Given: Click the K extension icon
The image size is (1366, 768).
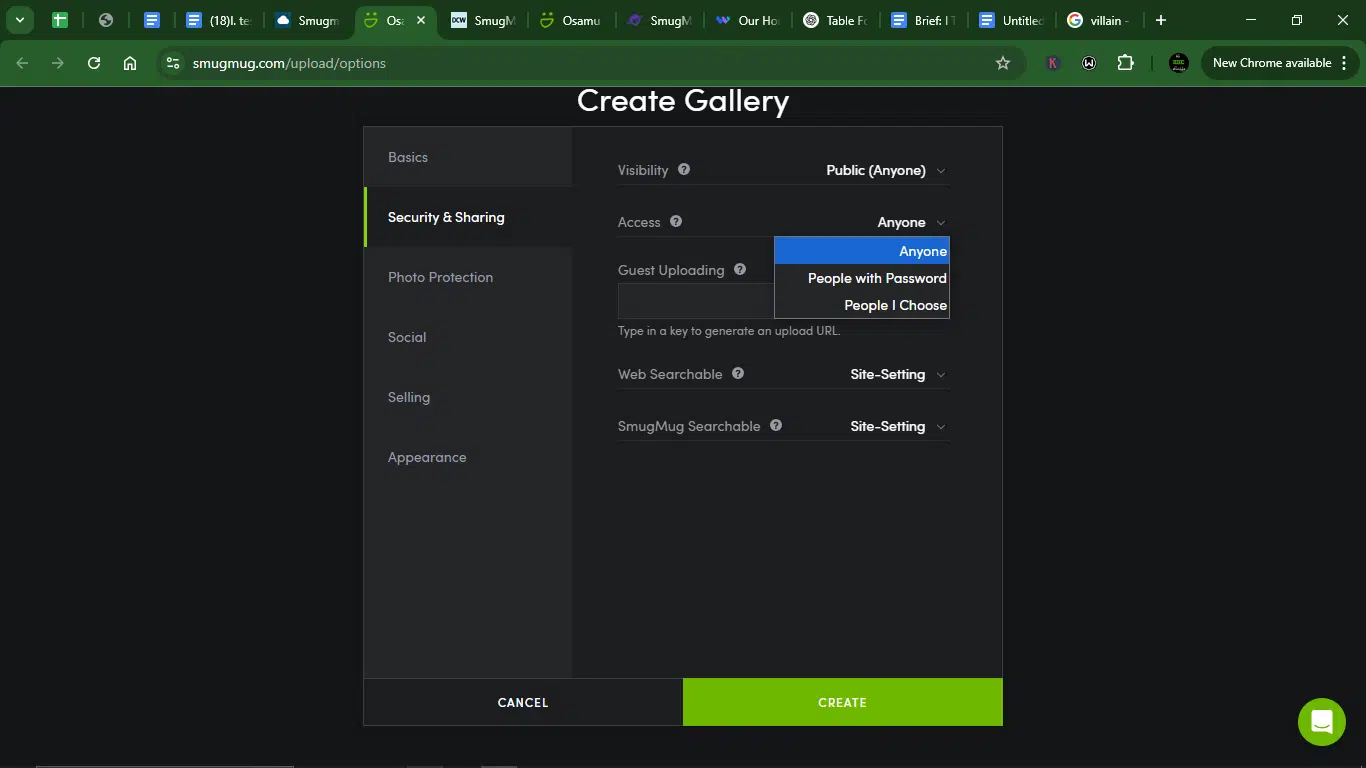Looking at the screenshot, I should [x=1053, y=63].
